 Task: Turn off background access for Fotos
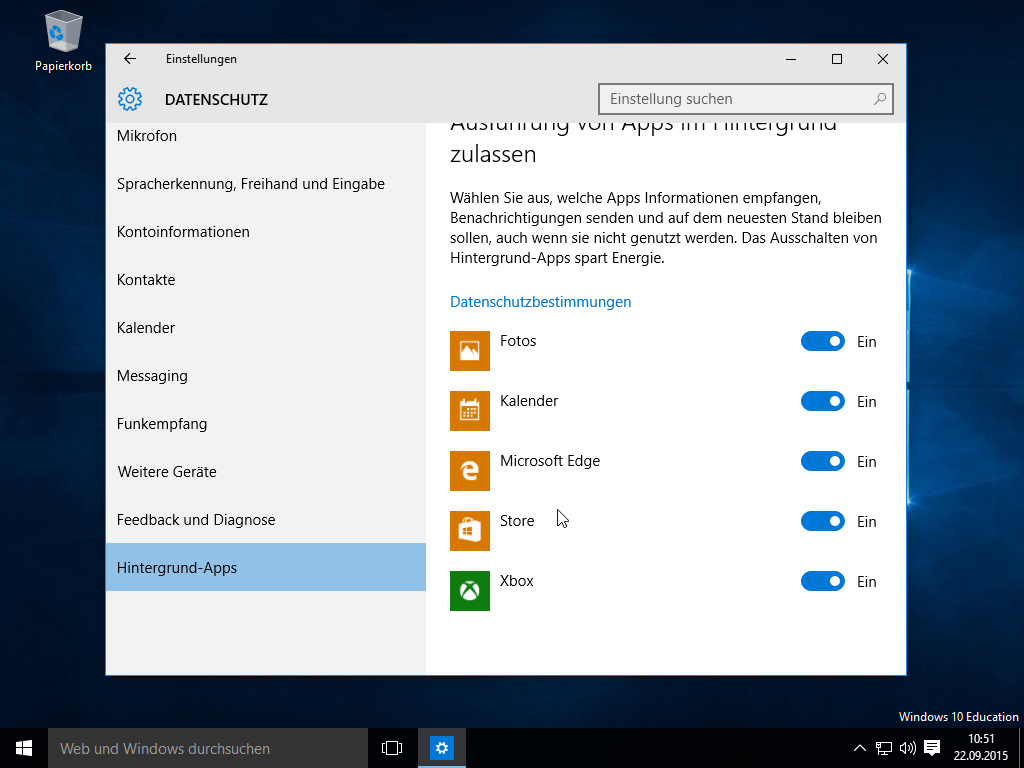click(823, 342)
